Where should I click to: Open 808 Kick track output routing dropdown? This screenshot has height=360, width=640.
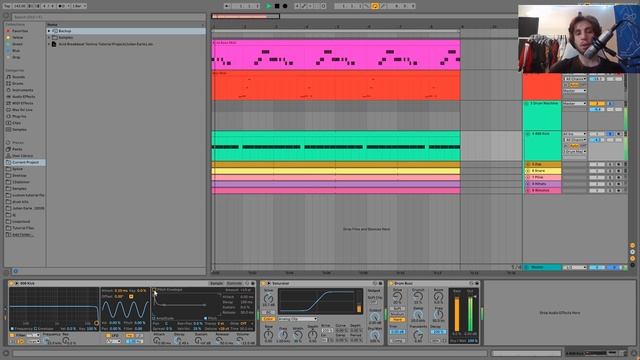tap(575, 151)
